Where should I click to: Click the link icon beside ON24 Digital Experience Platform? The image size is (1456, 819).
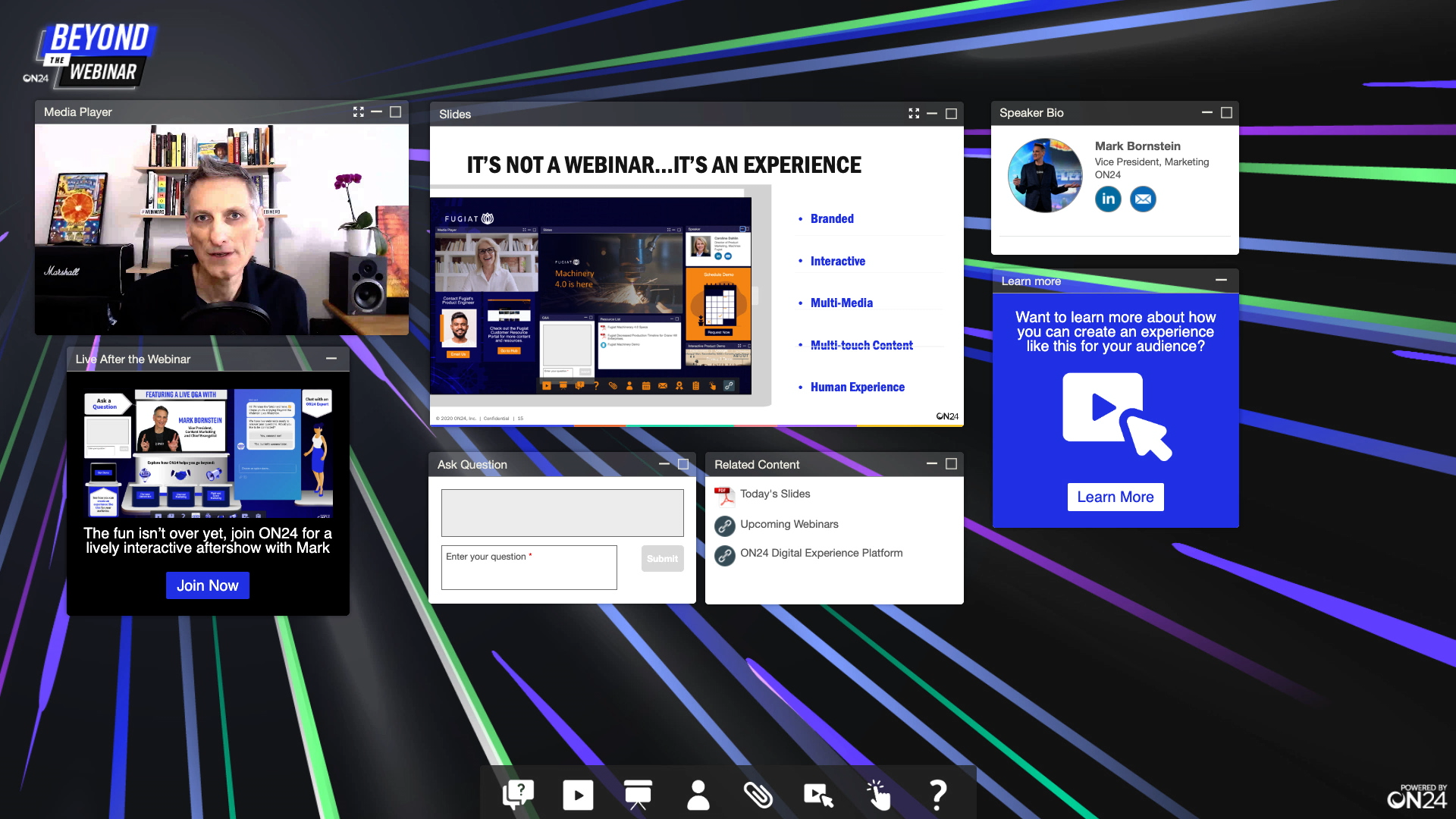click(725, 556)
